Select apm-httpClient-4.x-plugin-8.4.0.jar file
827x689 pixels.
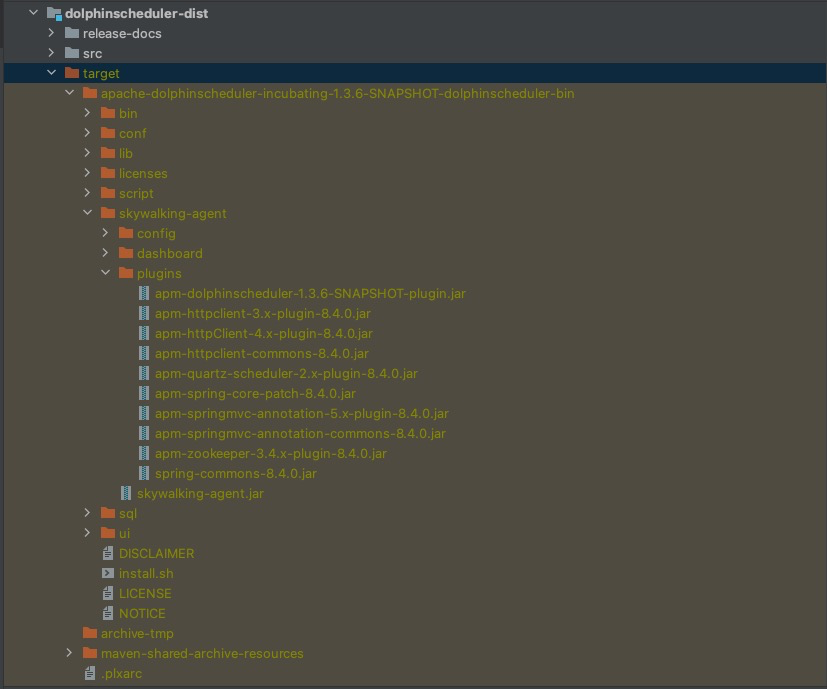tap(264, 333)
